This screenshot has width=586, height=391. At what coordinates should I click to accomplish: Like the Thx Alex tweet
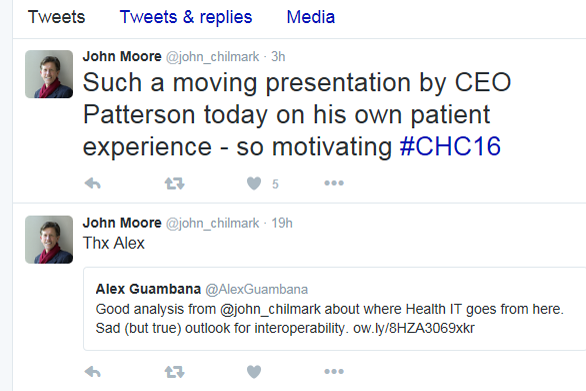(x=254, y=372)
